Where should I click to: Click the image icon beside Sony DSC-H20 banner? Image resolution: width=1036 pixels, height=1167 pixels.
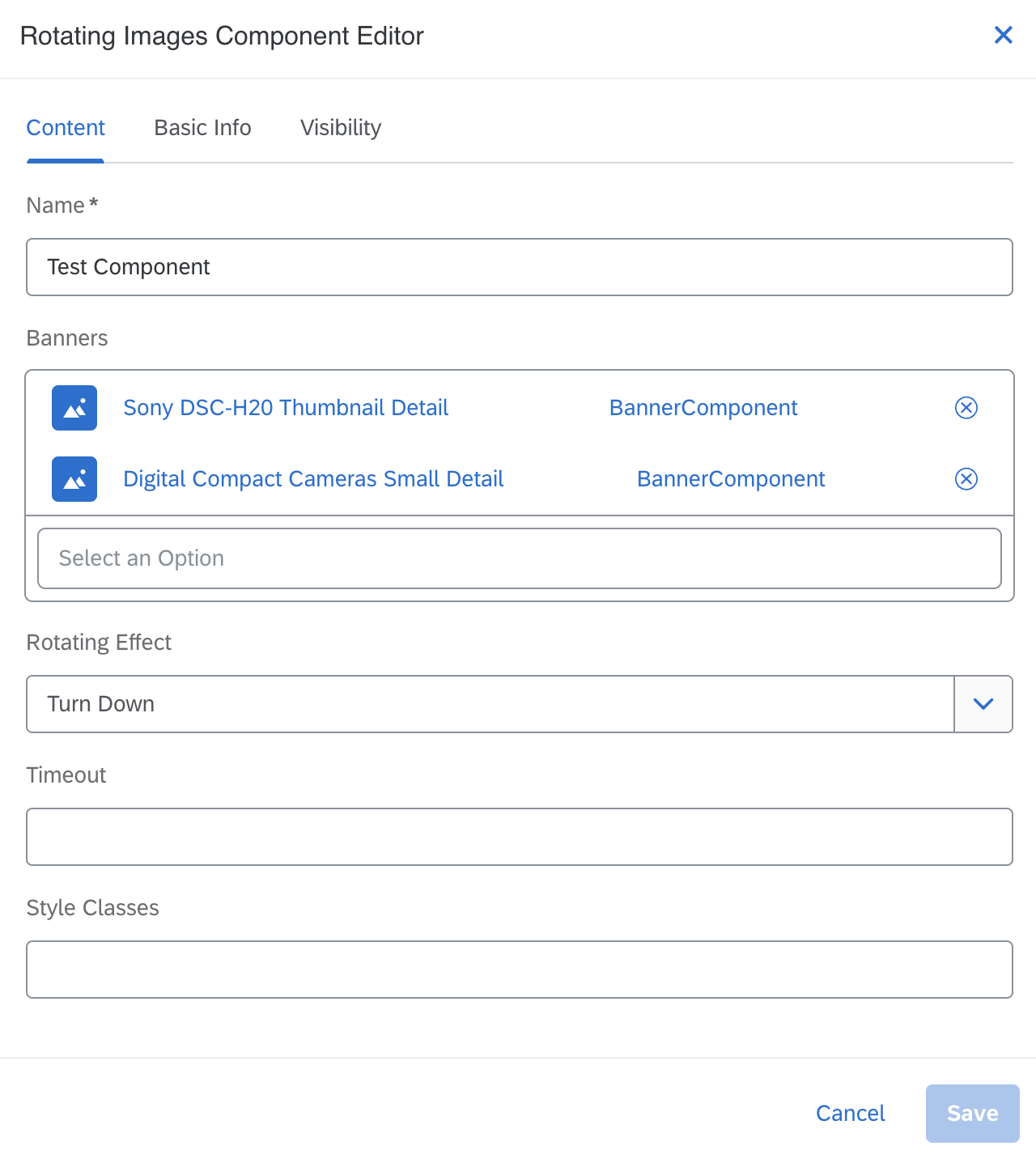(74, 408)
